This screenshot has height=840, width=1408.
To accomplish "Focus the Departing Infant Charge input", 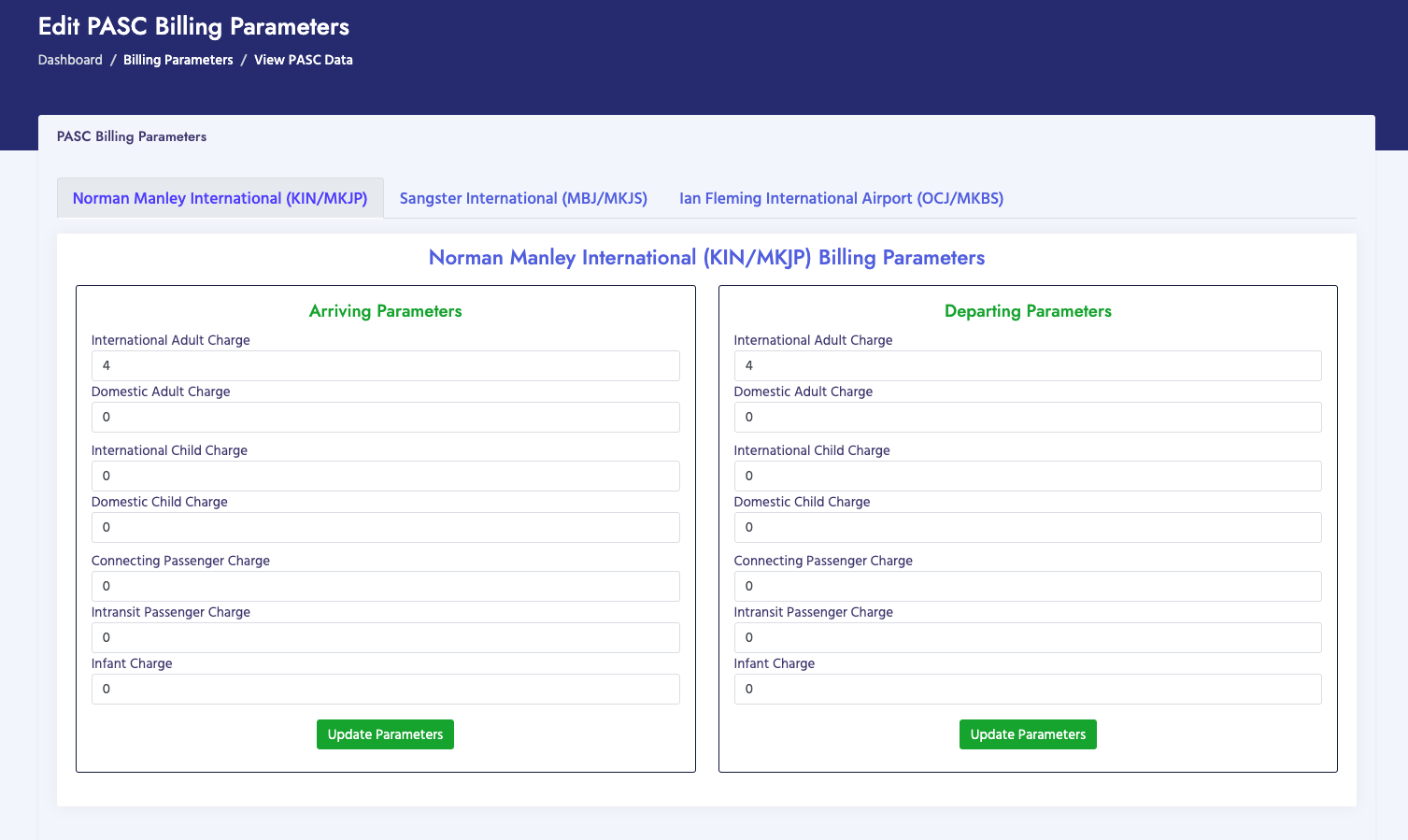I will point(1028,689).
